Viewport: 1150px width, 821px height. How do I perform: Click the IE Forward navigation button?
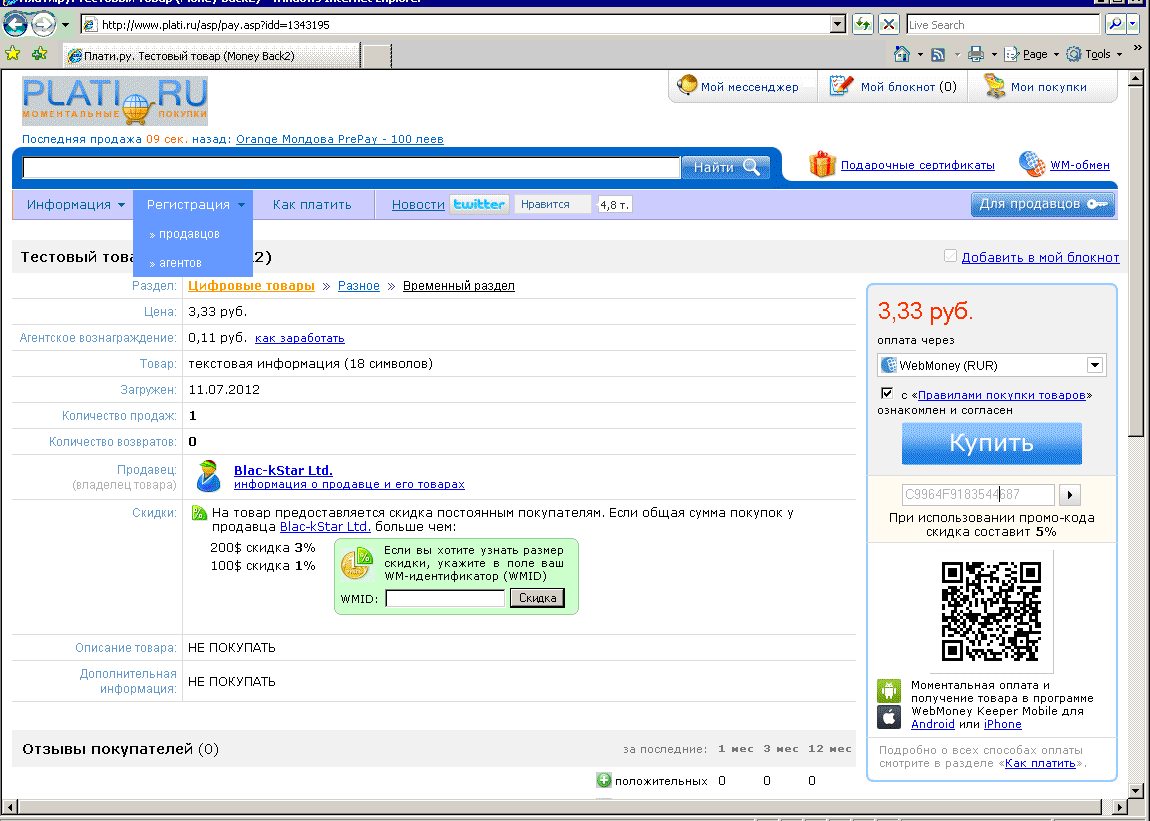coord(43,24)
